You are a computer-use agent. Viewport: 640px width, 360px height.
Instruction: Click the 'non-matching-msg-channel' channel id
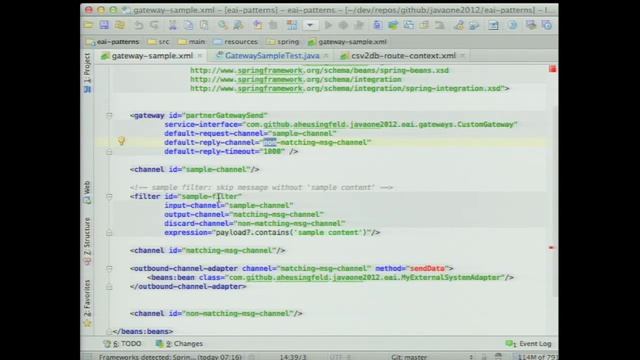click(x=238, y=313)
